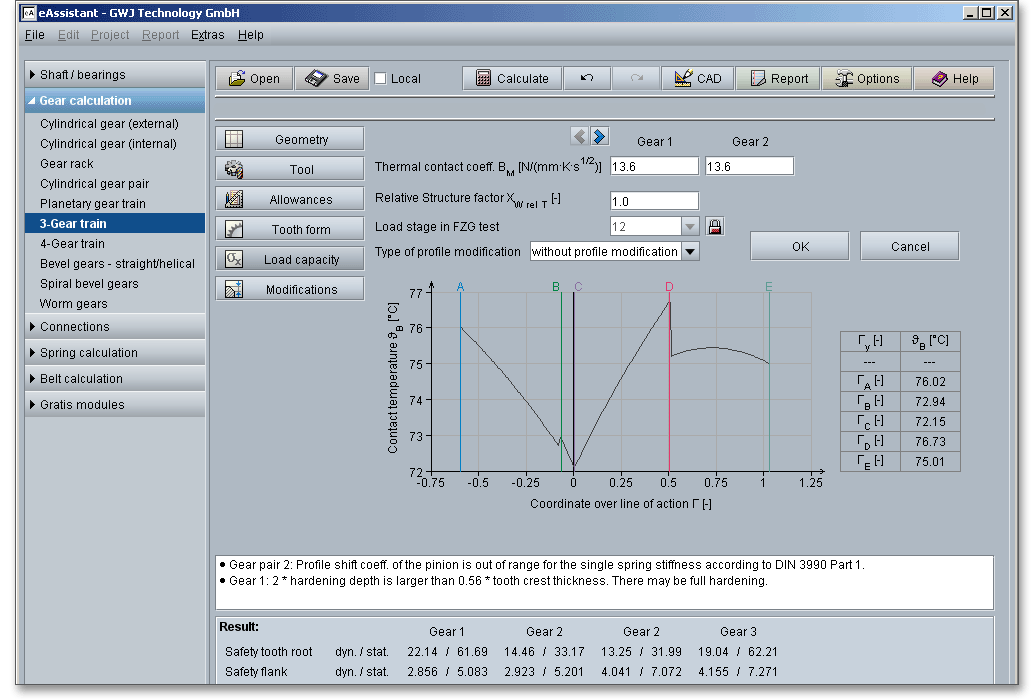Go to next gear with blue arrow
Image resolution: width=1034 pixels, height=700 pixels.
click(599, 137)
